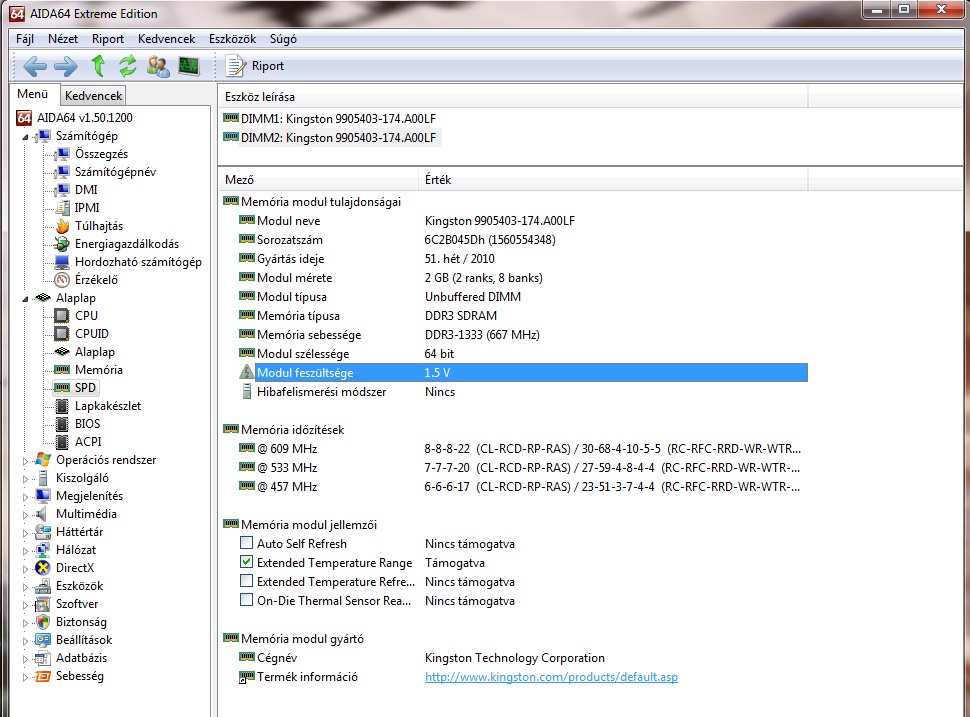The height and width of the screenshot is (717, 970).
Task: Open the Érzékelő gauge icon
Action: [62, 280]
